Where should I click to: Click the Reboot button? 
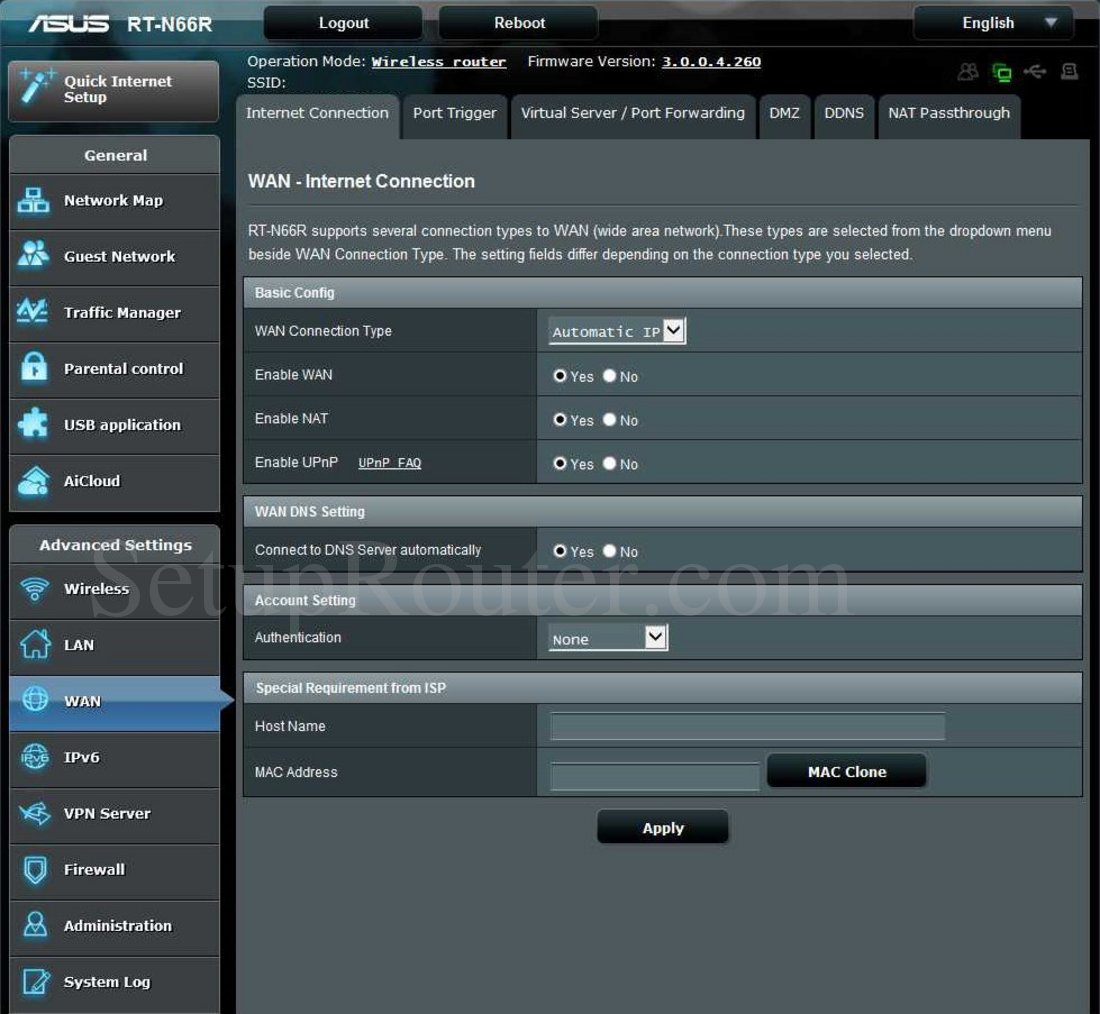point(519,23)
